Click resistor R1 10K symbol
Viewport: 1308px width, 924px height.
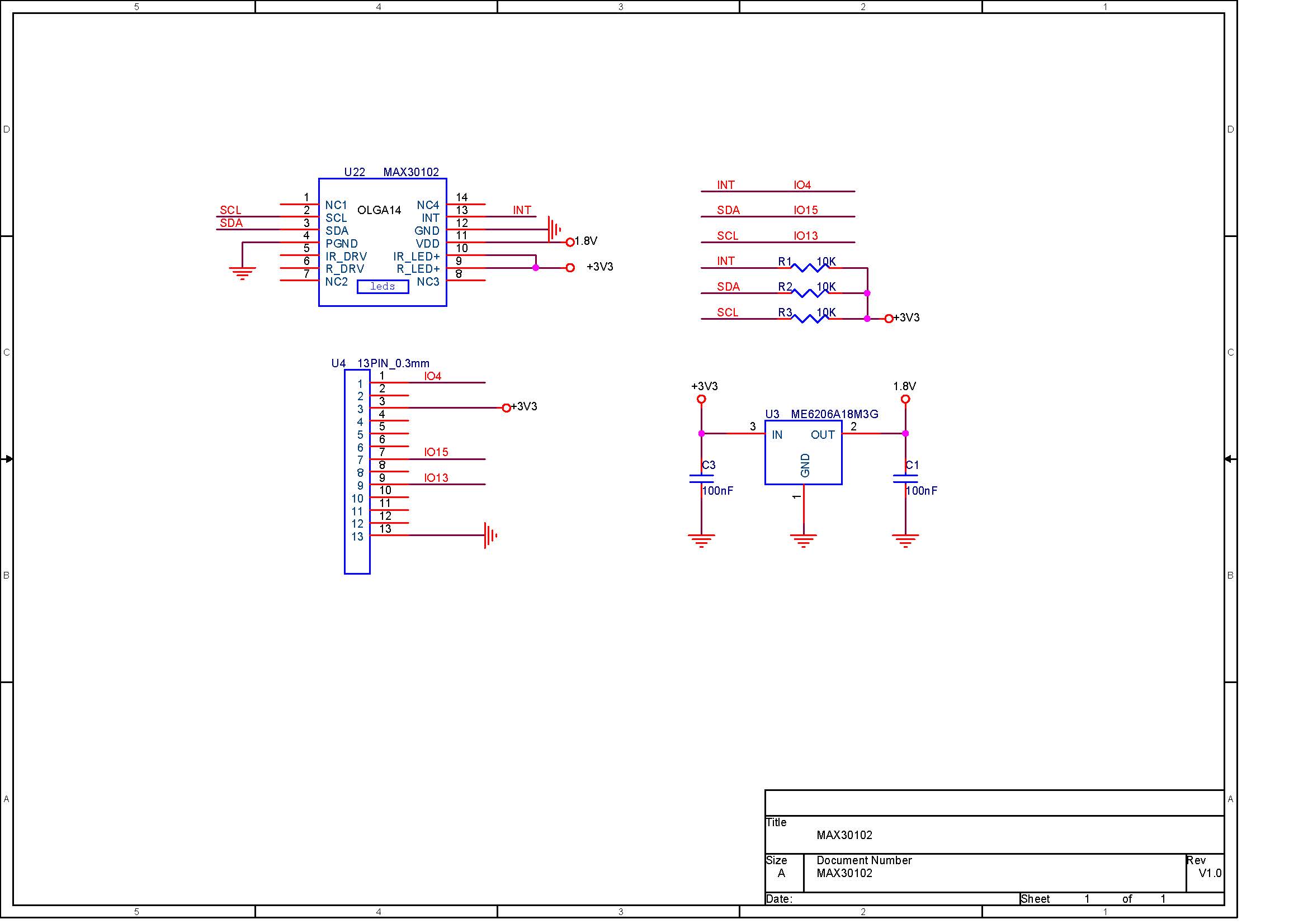coord(810,267)
